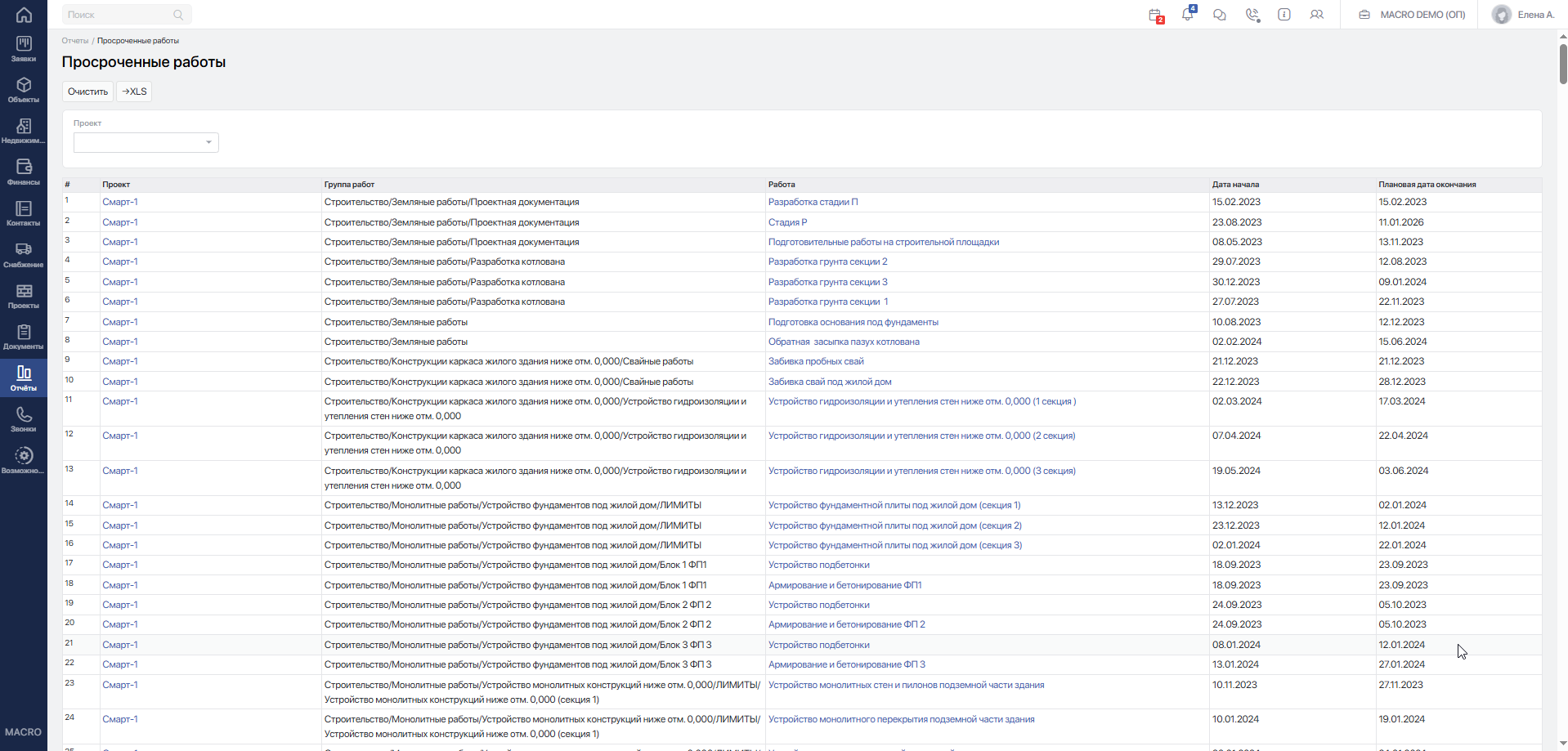Open chat messages icon
The width and height of the screenshot is (1568, 751).
point(1220,15)
